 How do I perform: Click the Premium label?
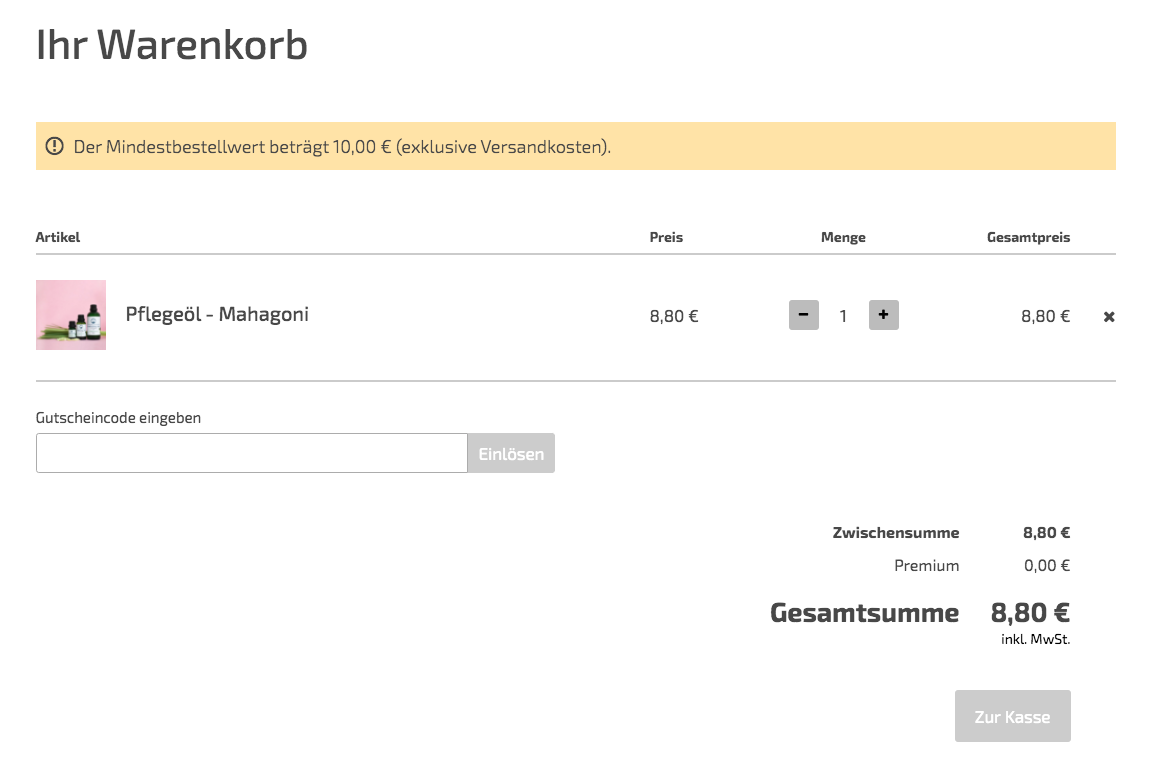coord(927,566)
